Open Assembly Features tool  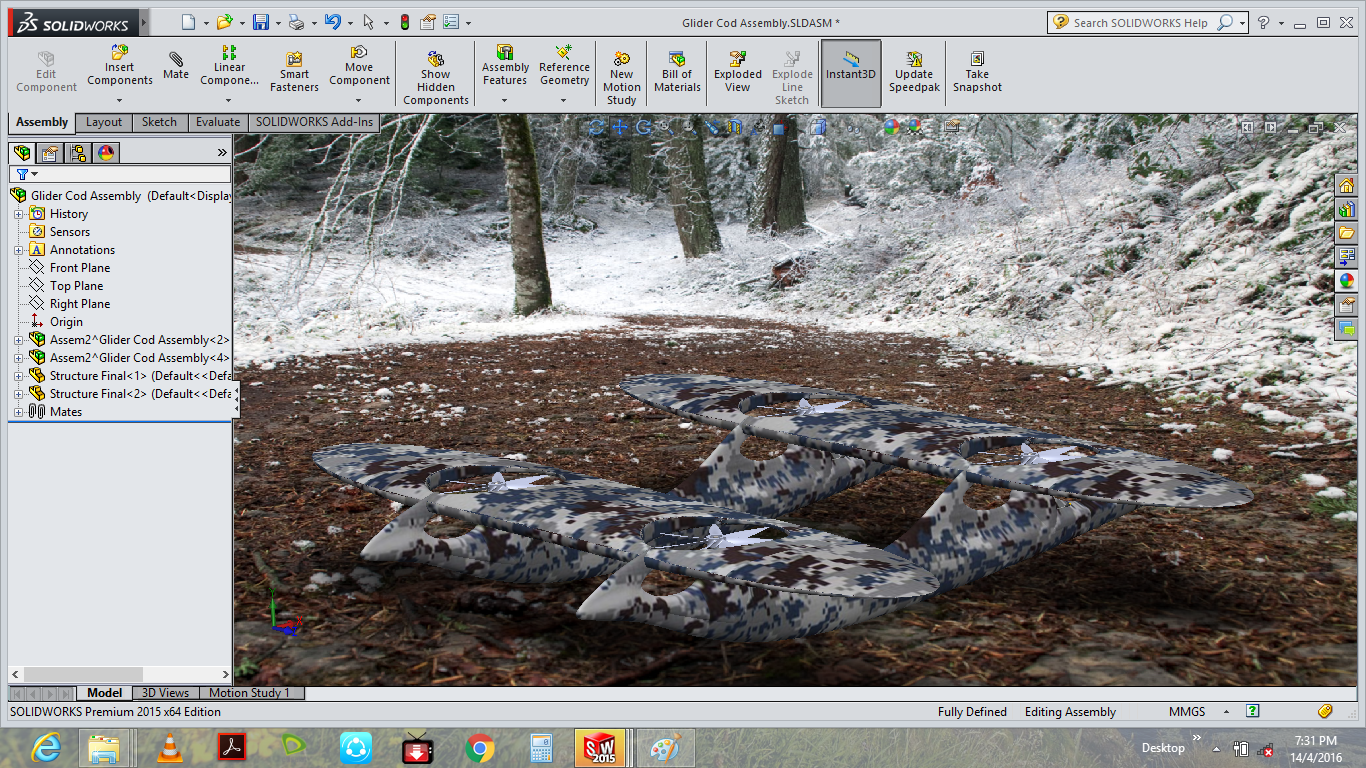tap(505, 66)
